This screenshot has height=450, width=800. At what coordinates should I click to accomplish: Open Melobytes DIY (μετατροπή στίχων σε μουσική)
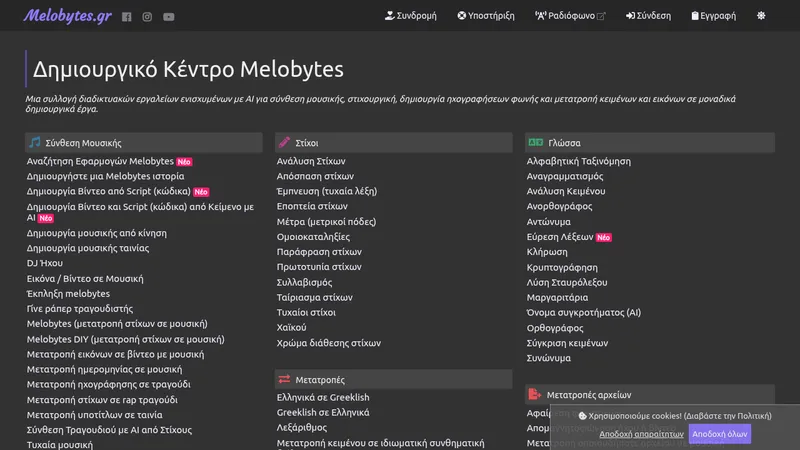click(x=126, y=339)
